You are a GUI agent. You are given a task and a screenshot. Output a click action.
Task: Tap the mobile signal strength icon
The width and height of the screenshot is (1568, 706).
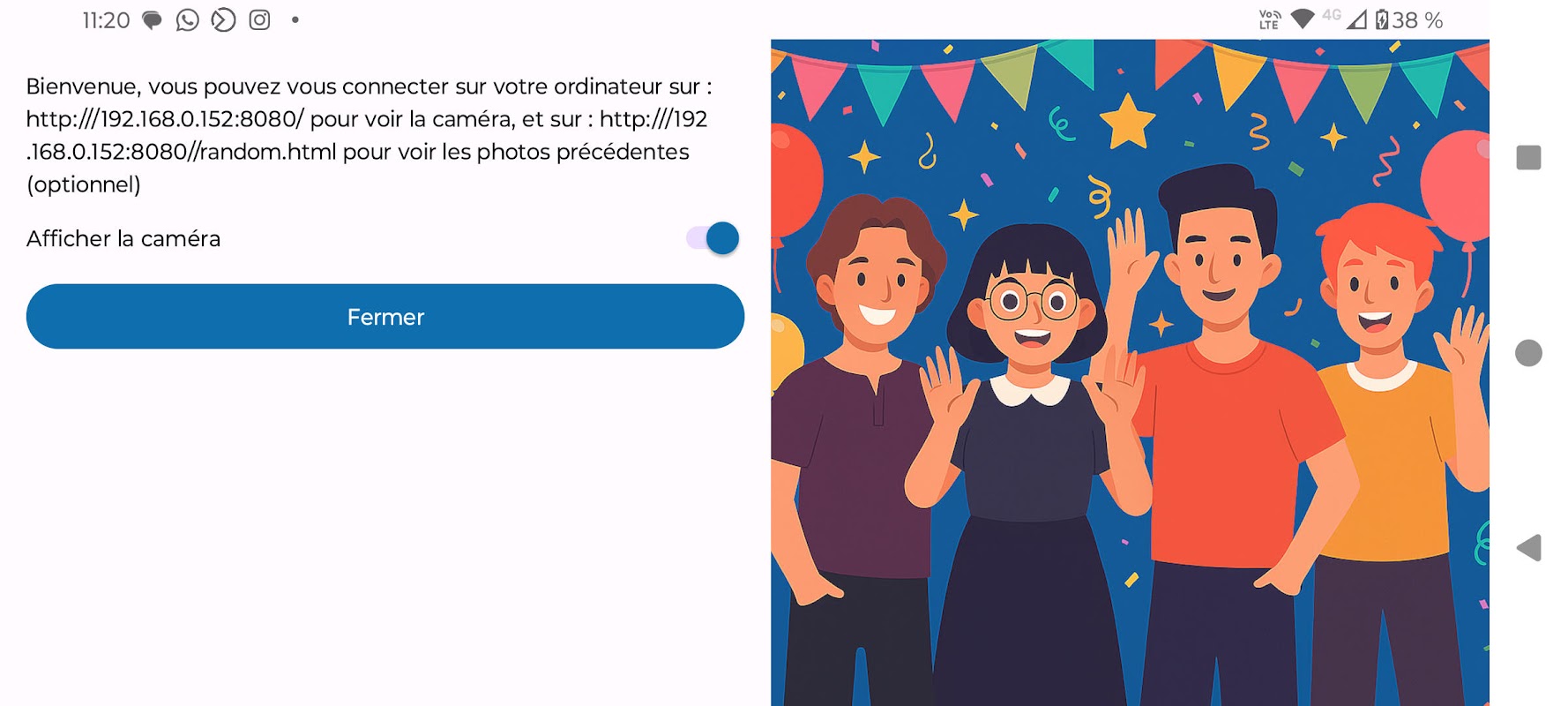[1356, 19]
